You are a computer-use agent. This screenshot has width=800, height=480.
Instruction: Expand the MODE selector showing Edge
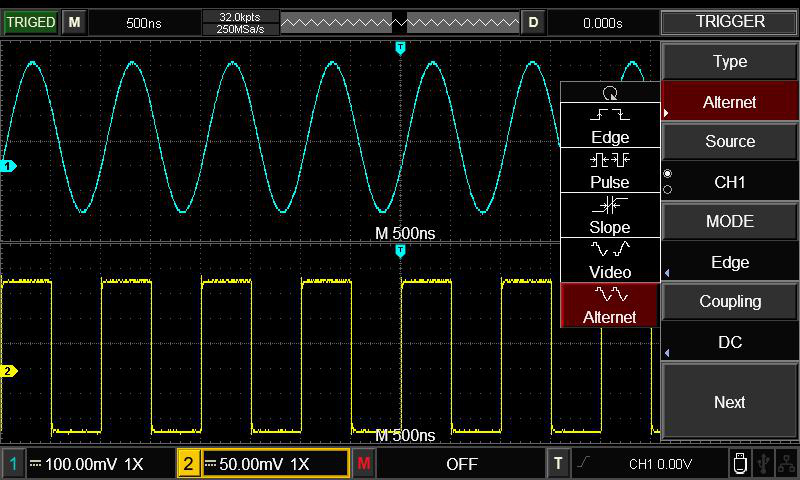730,262
